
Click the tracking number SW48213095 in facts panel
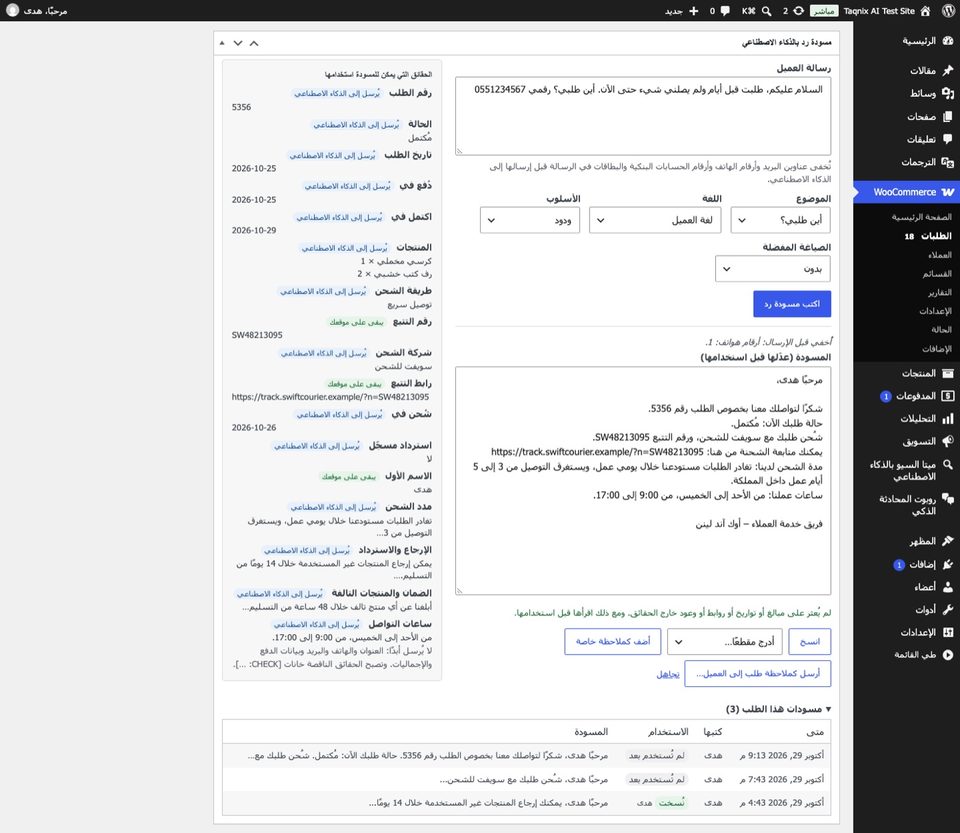pos(257,335)
